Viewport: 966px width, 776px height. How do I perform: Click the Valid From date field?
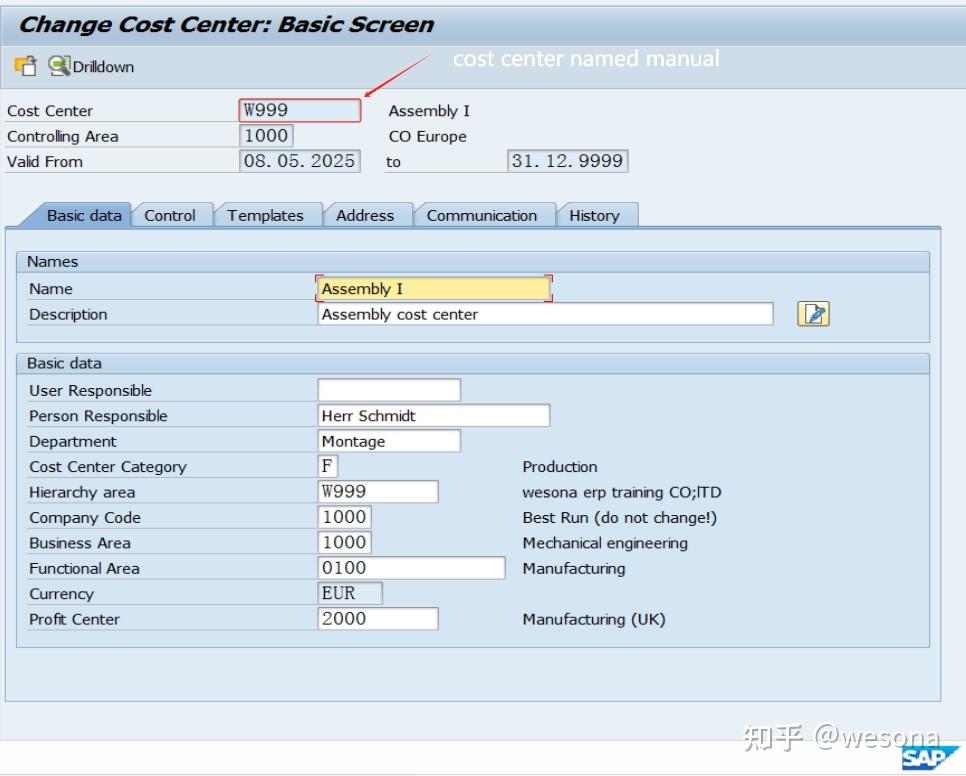click(x=299, y=161)
